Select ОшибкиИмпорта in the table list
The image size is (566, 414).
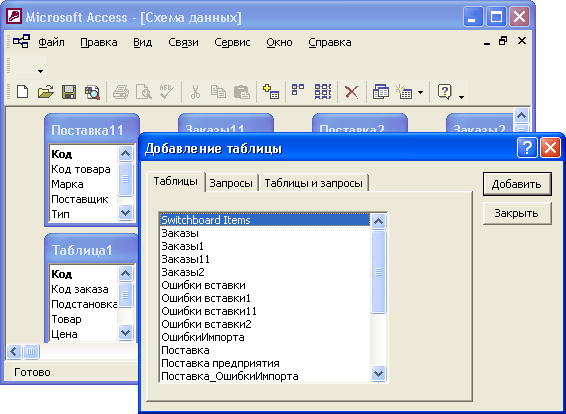click(x=265, y=337)
